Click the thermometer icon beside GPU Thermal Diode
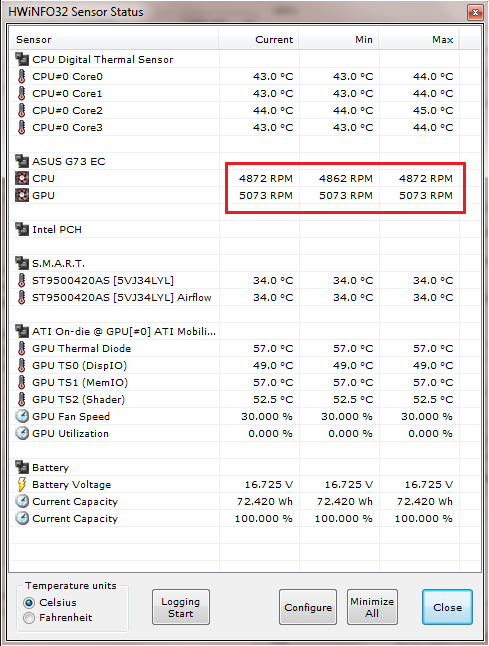 click(21, 349)
